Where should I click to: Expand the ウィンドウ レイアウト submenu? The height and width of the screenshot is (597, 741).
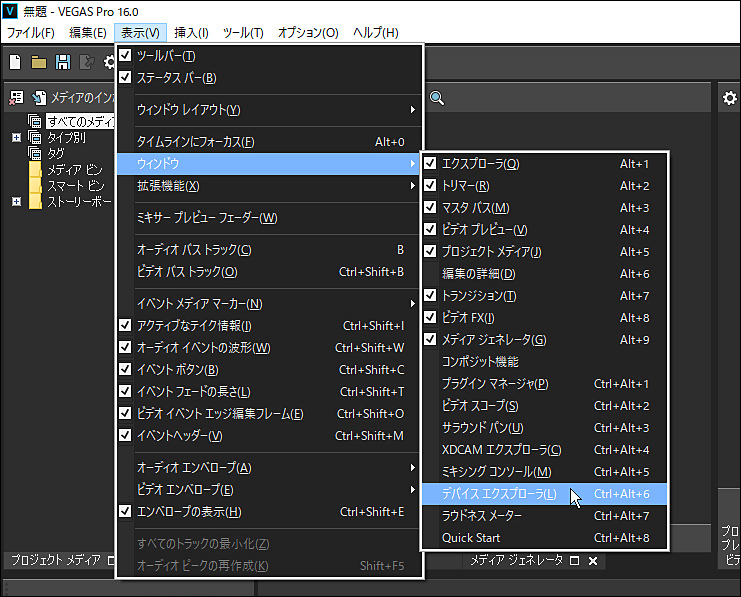tap(268, 110)
